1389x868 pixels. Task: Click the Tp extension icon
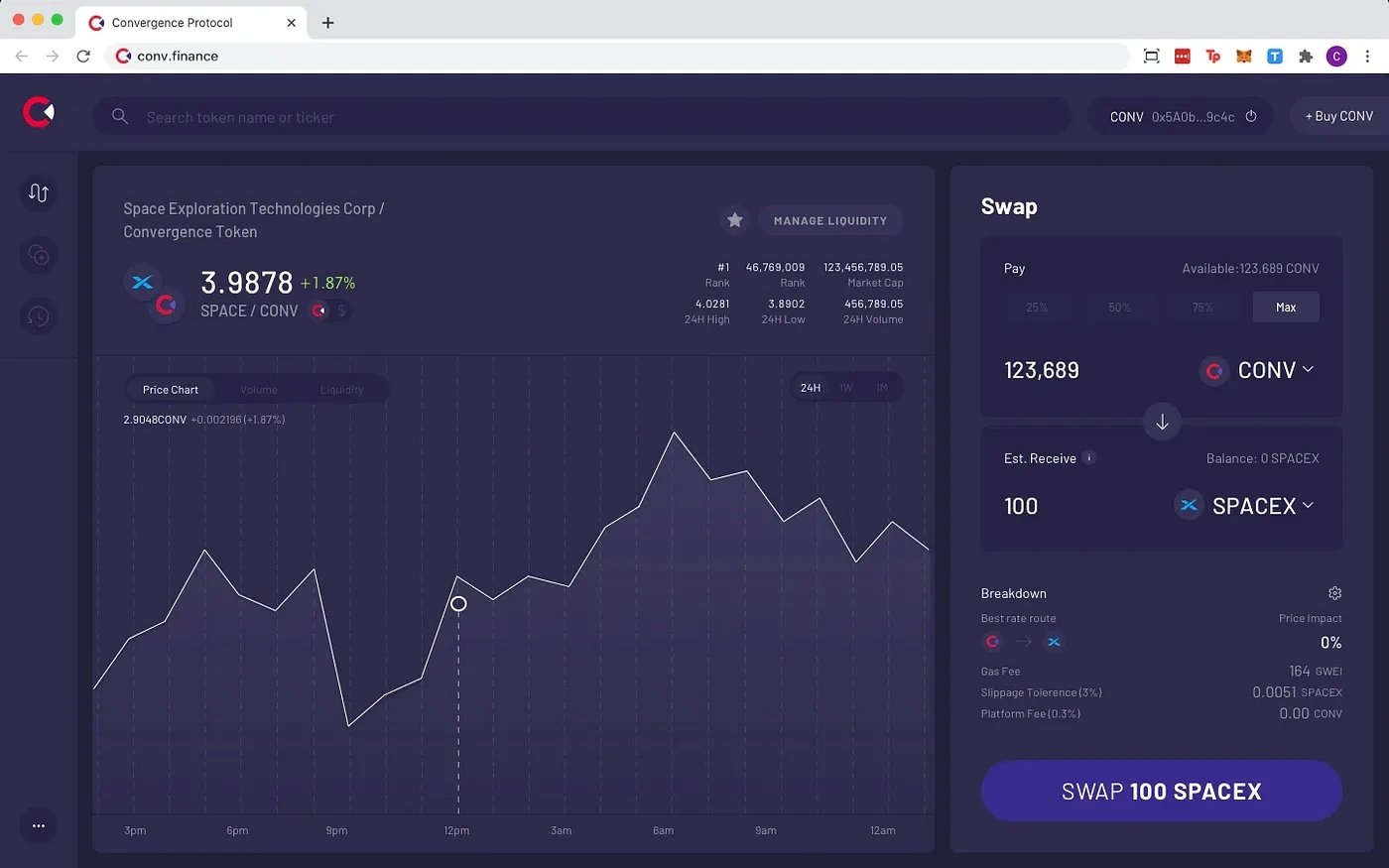pos(1212,57)
